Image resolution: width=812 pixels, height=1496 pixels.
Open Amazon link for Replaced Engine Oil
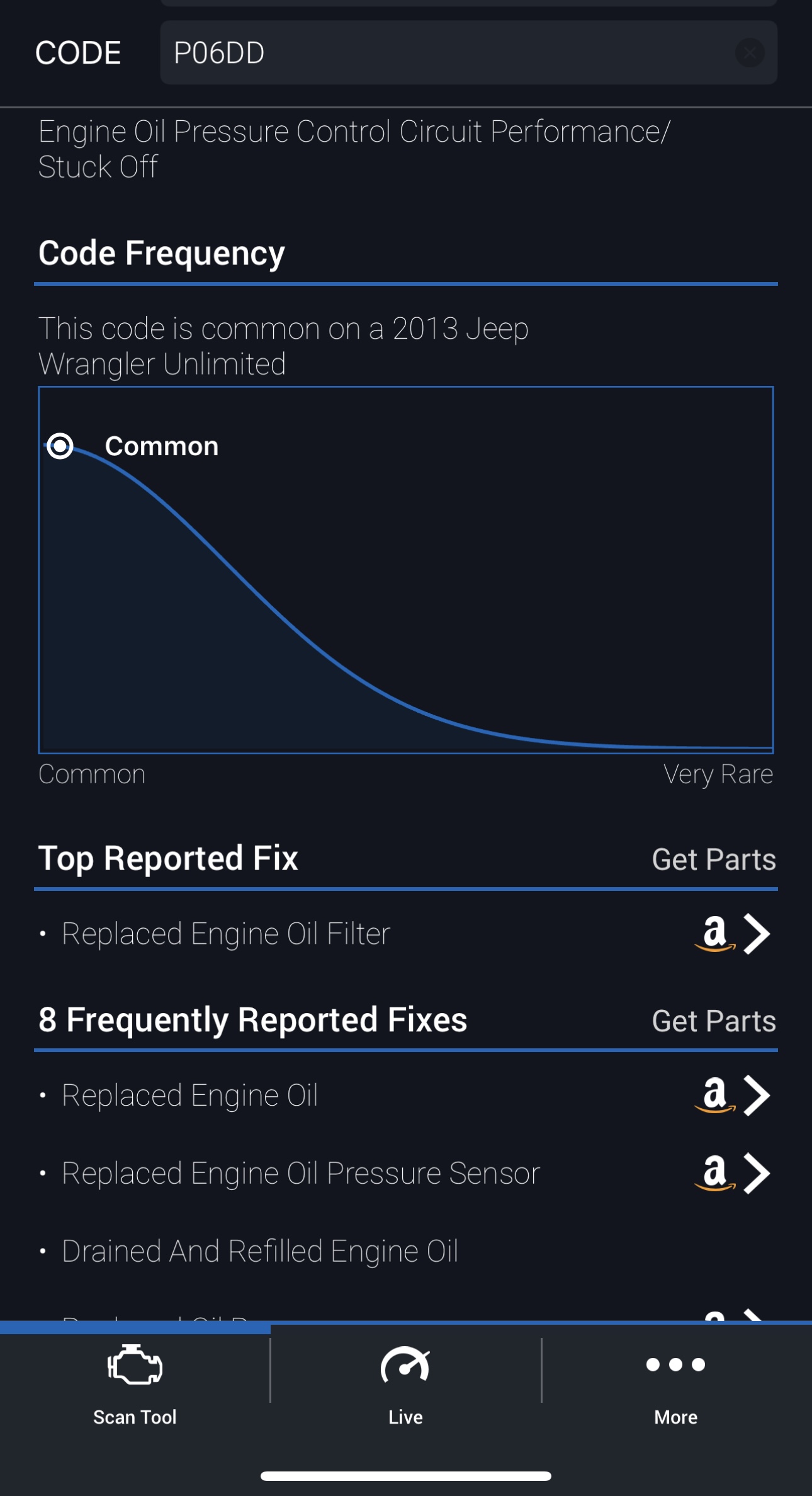tap(715, 1096)
